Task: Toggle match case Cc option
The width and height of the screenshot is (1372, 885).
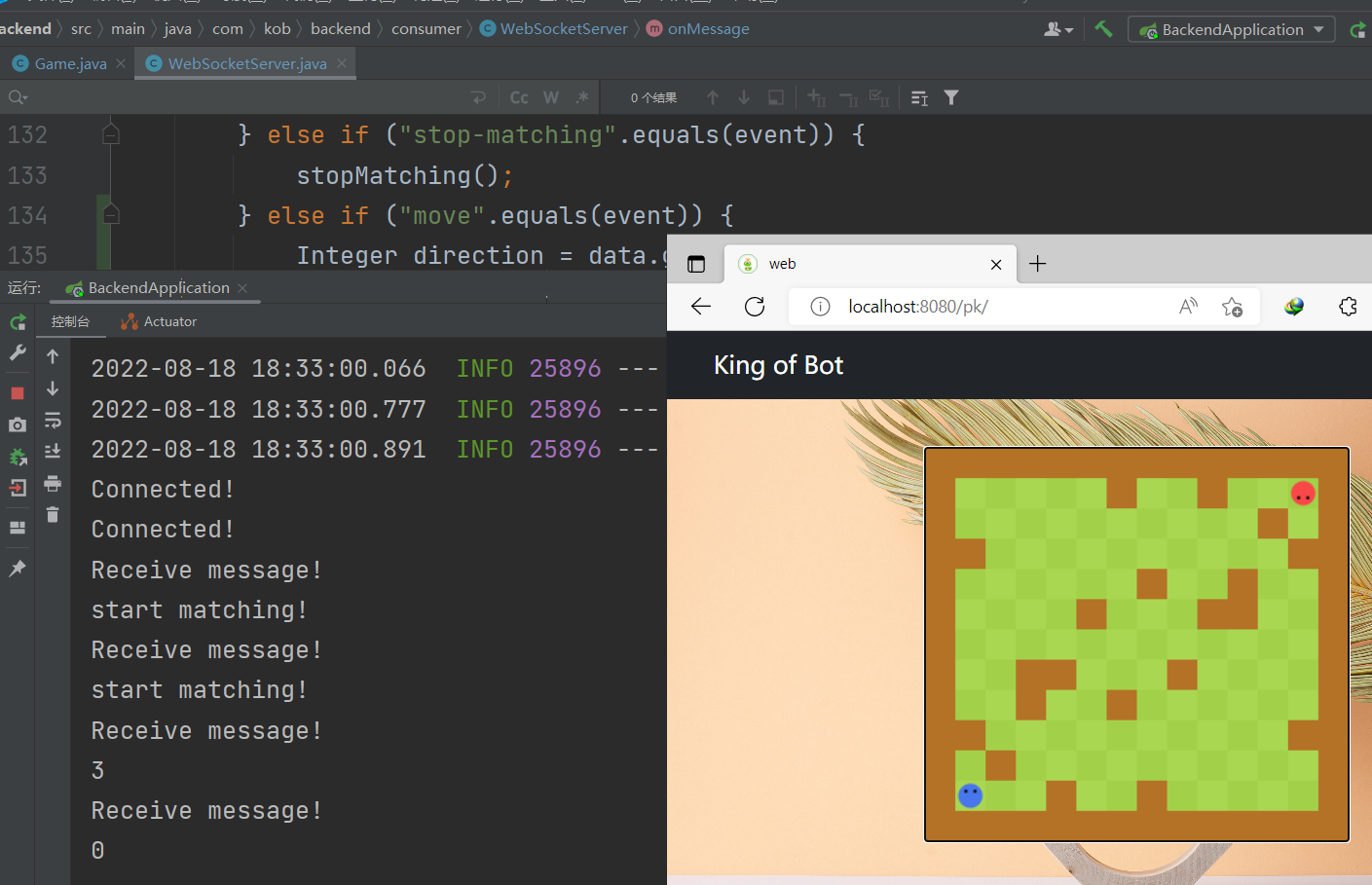Action: 519,97
